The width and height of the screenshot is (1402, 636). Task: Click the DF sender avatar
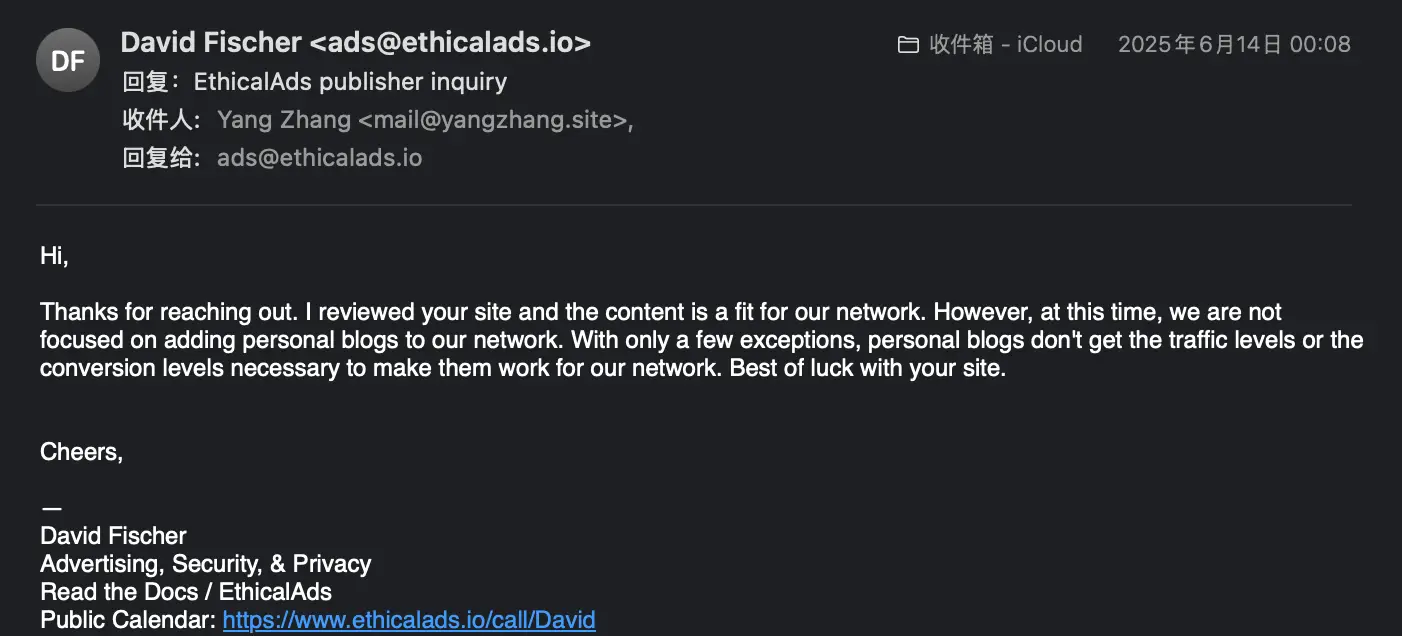tap(68, 60)
